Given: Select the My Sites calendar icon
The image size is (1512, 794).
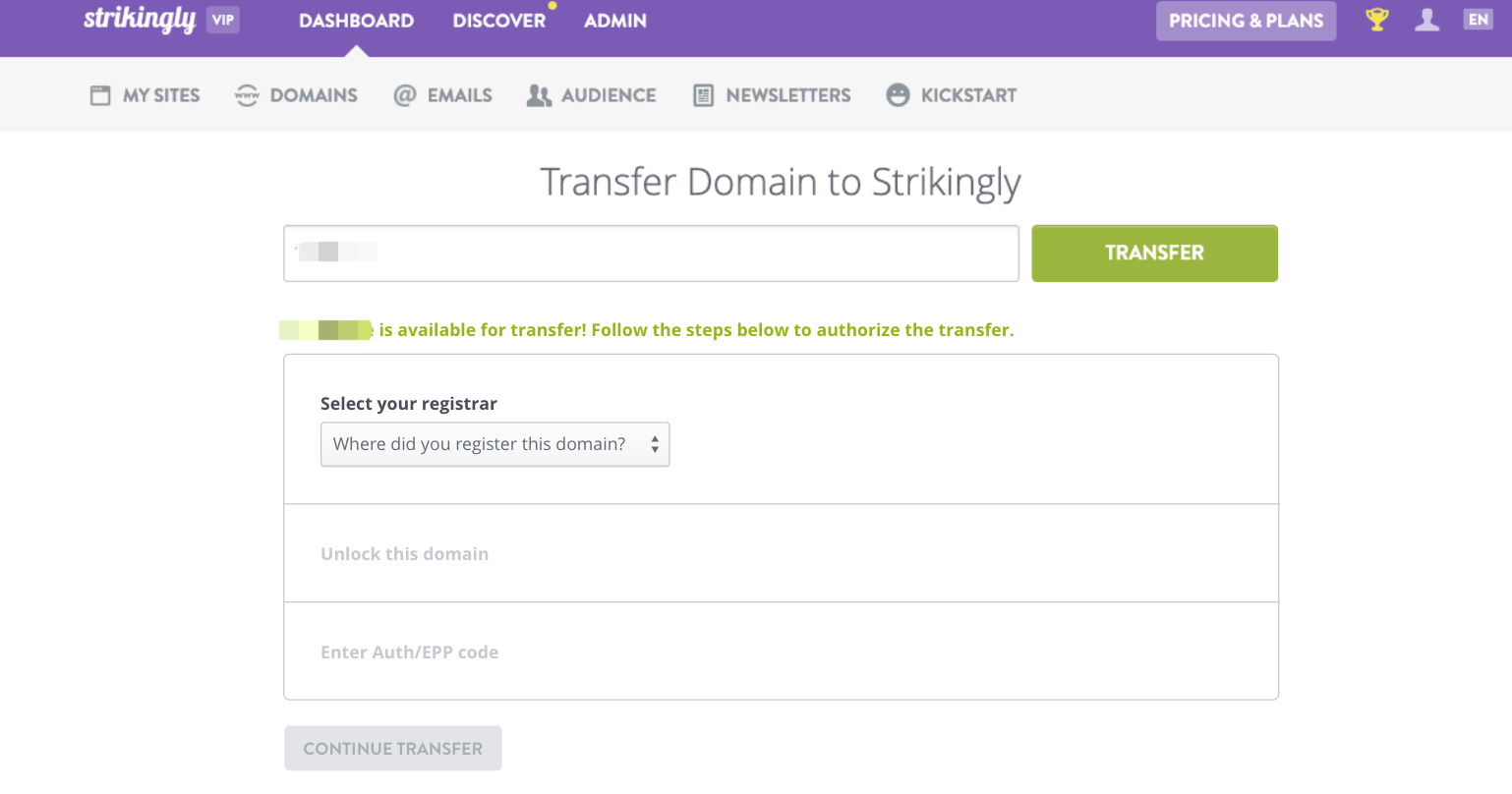Looking at the screenshot, I should (x=100, y=94).
